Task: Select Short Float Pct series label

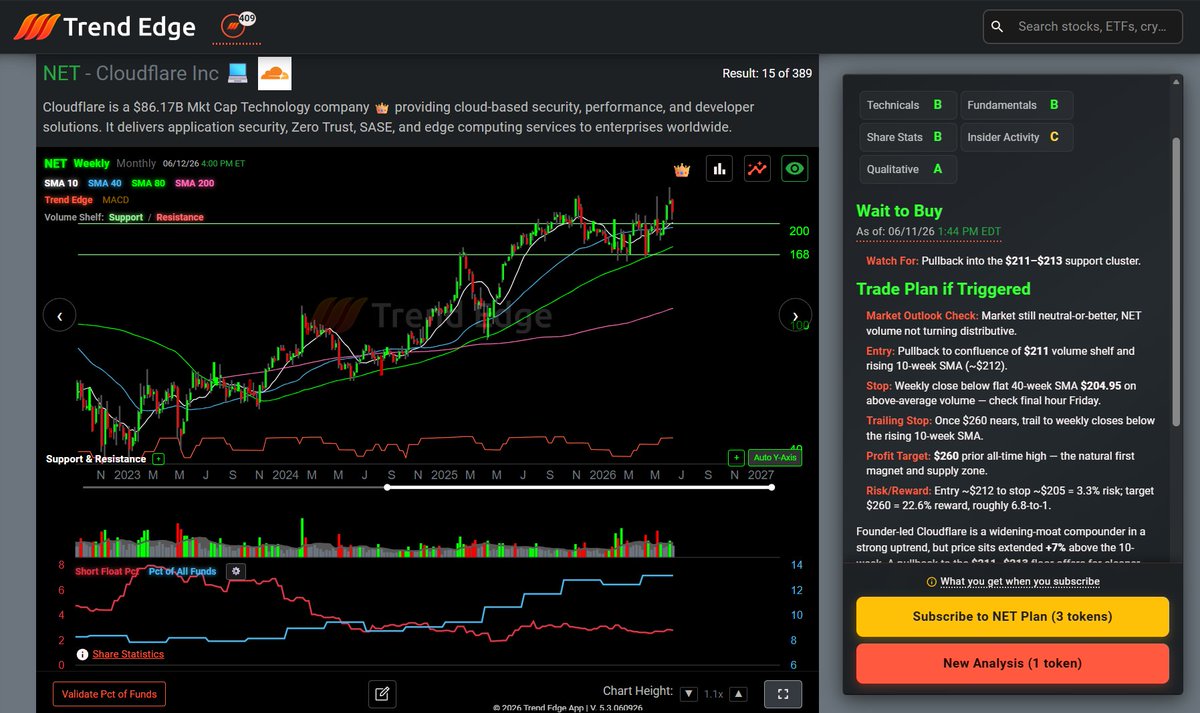Action: (x=107, y=571)
